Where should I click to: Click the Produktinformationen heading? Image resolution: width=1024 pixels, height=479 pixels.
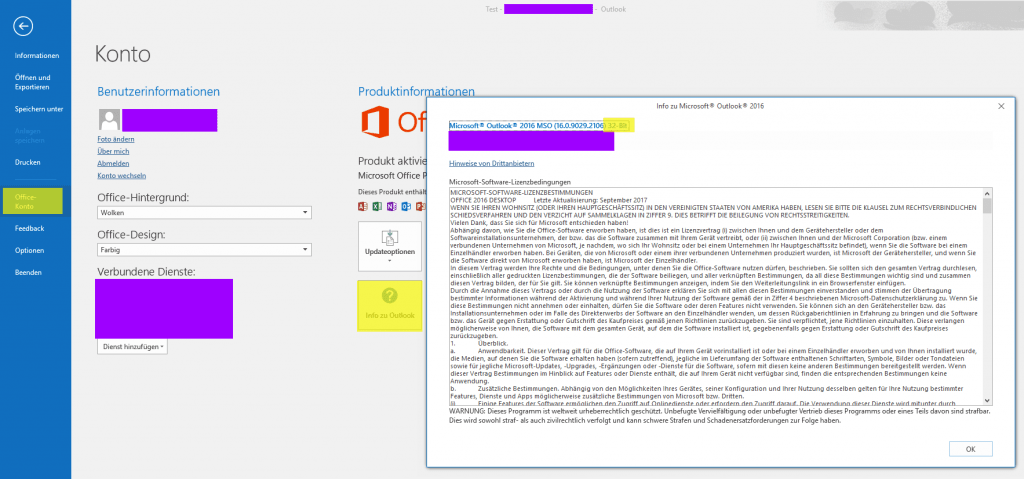pyautogui.click(x=417, y=91)
